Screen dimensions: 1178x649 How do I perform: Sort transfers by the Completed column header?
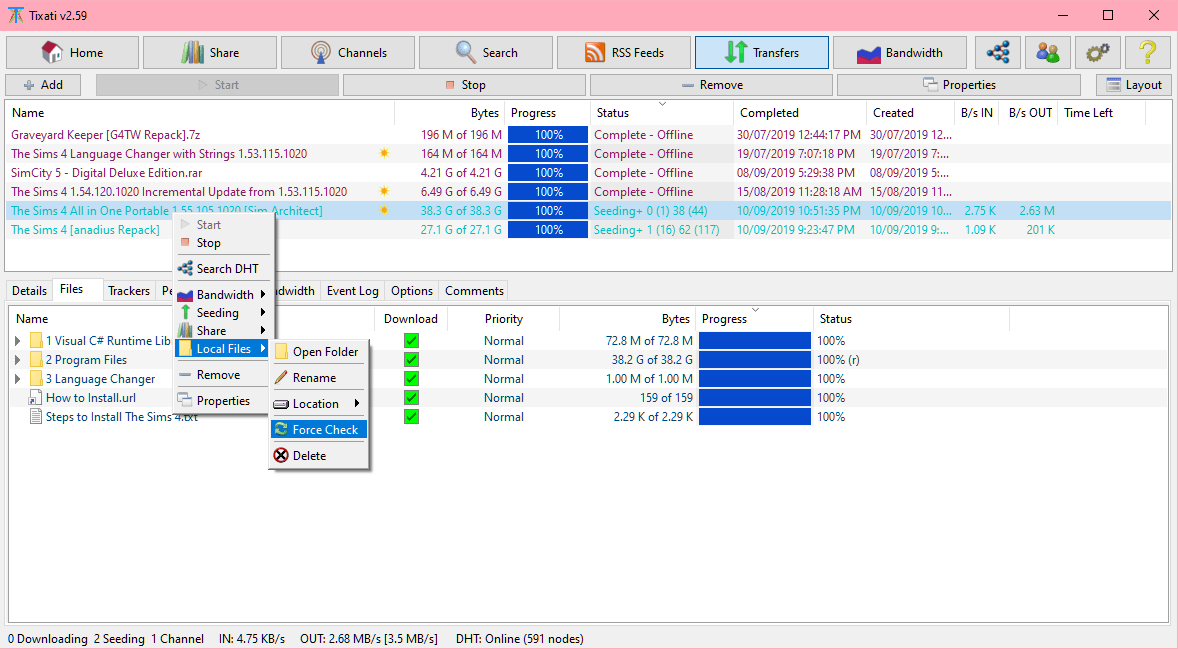tap(799, 113)
